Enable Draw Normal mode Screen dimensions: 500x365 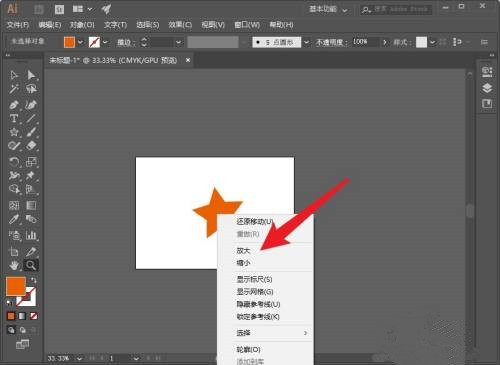pos(11,330)
